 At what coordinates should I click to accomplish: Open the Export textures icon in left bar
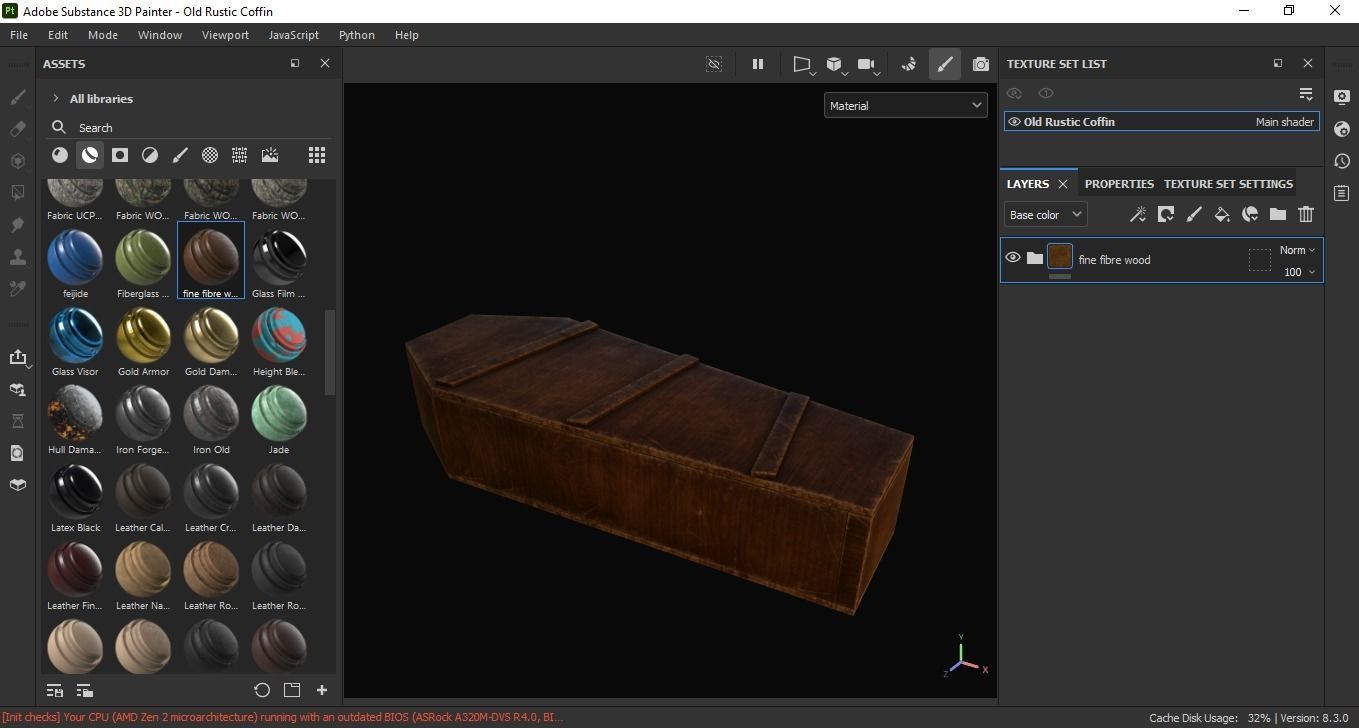coord(18,357)
